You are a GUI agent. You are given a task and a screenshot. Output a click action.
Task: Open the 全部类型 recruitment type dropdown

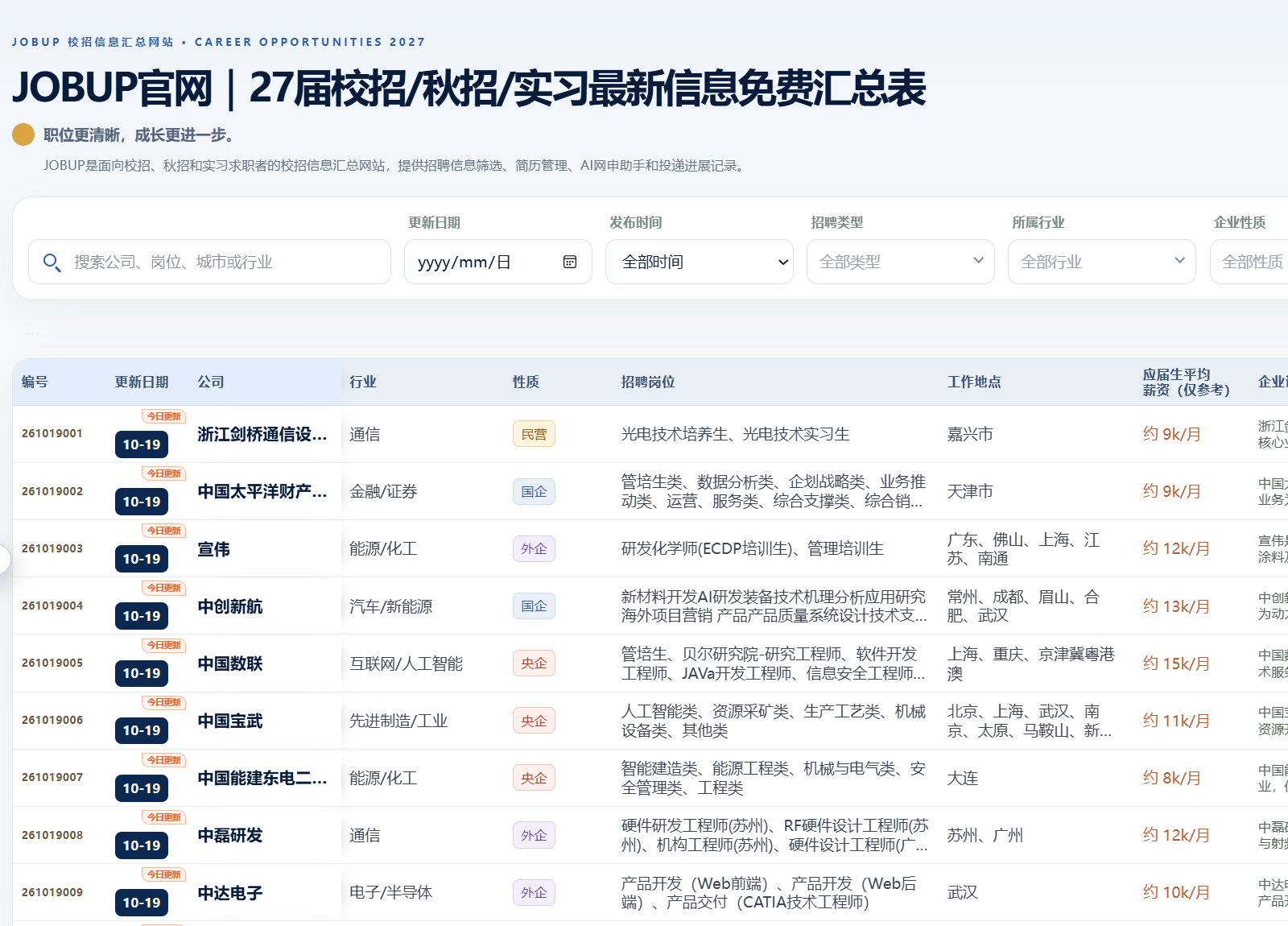[x=901, y=262]
